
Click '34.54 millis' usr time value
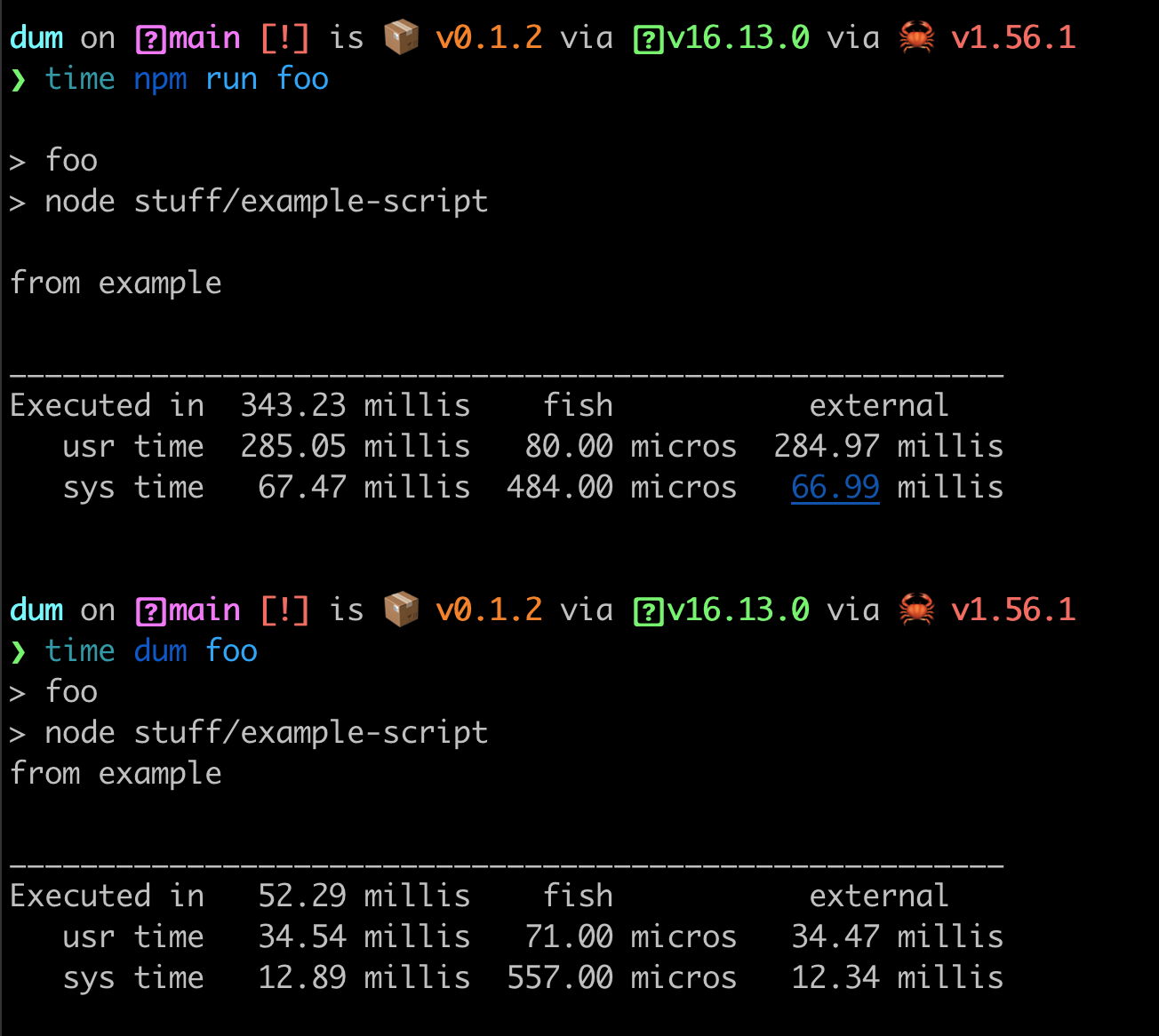pos(364,936)
